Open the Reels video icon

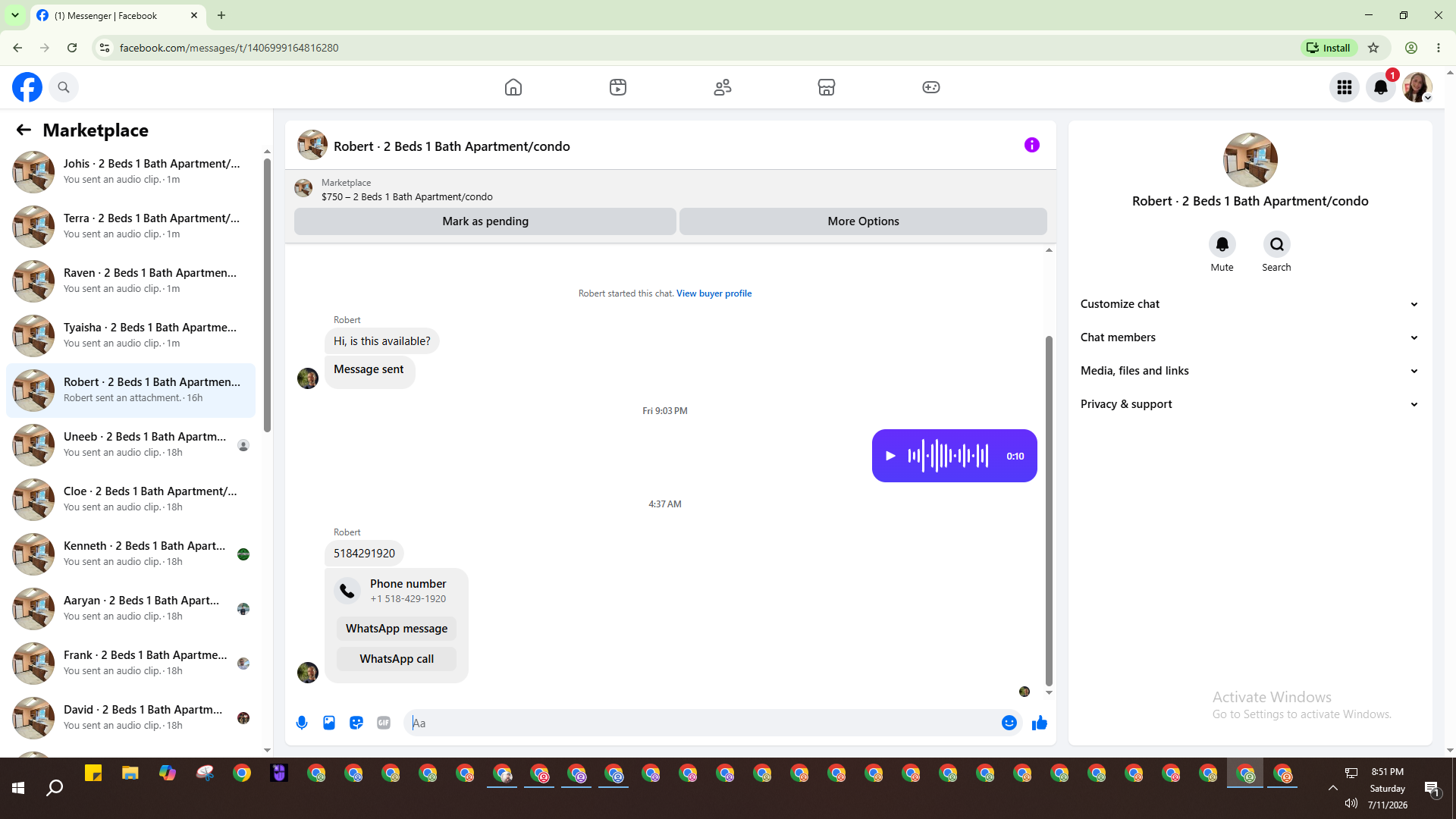(618, 87)
